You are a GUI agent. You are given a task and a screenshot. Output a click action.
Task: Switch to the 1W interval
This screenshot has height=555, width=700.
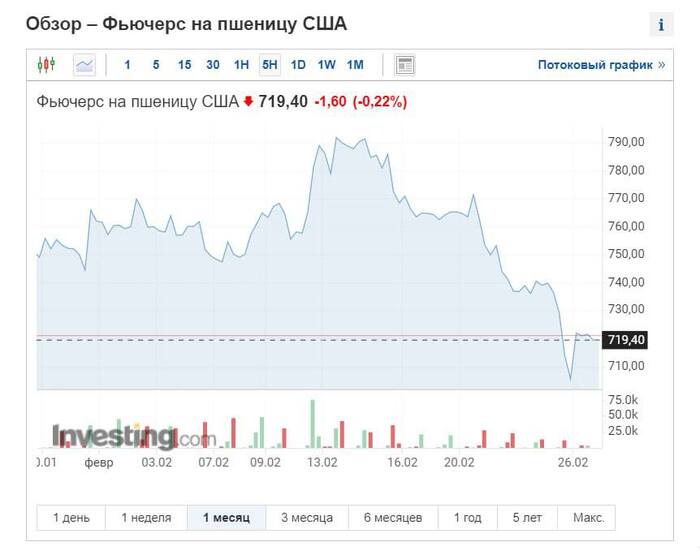coord(327,65)
